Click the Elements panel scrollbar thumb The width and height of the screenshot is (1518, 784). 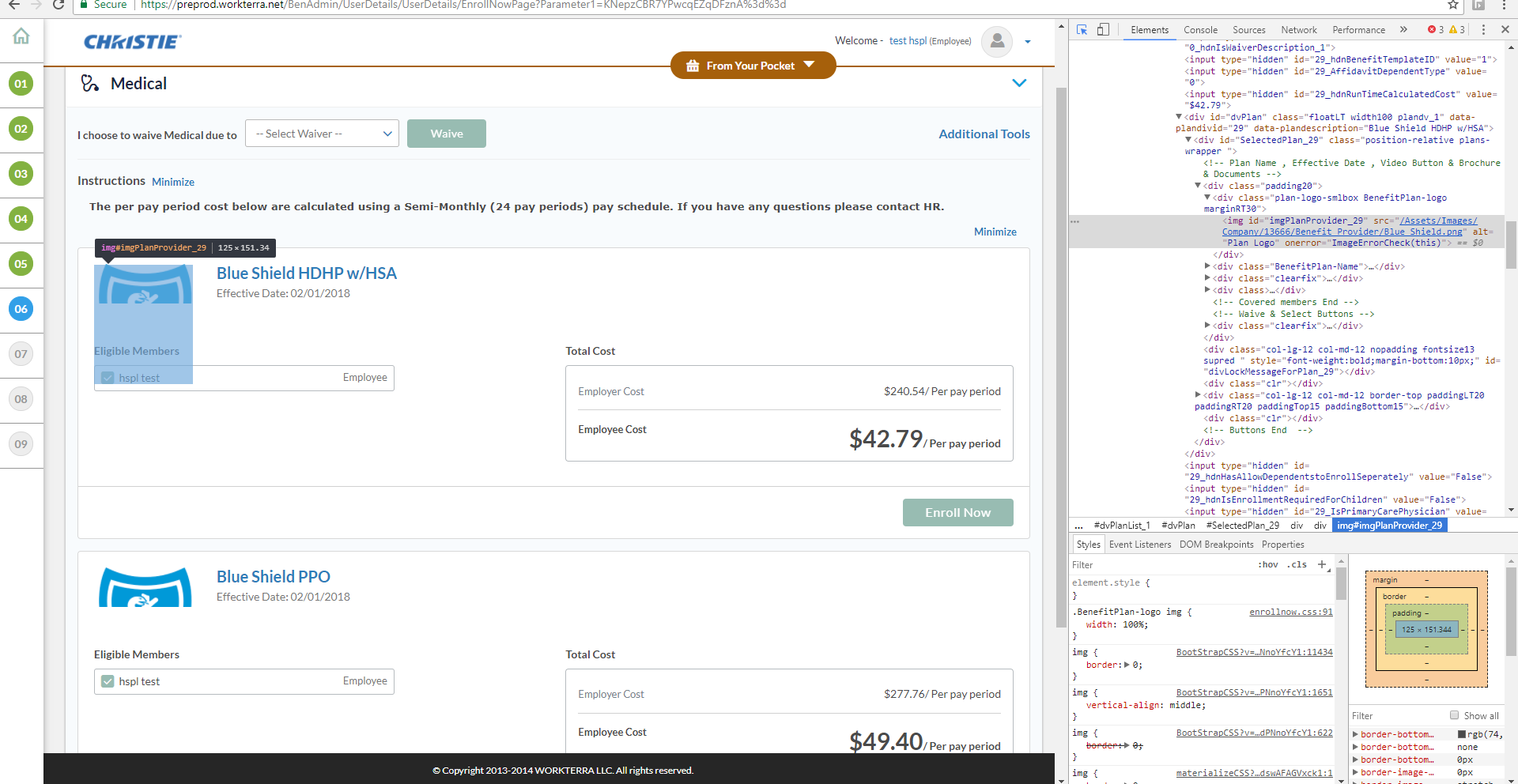[x=1511, y=246]
